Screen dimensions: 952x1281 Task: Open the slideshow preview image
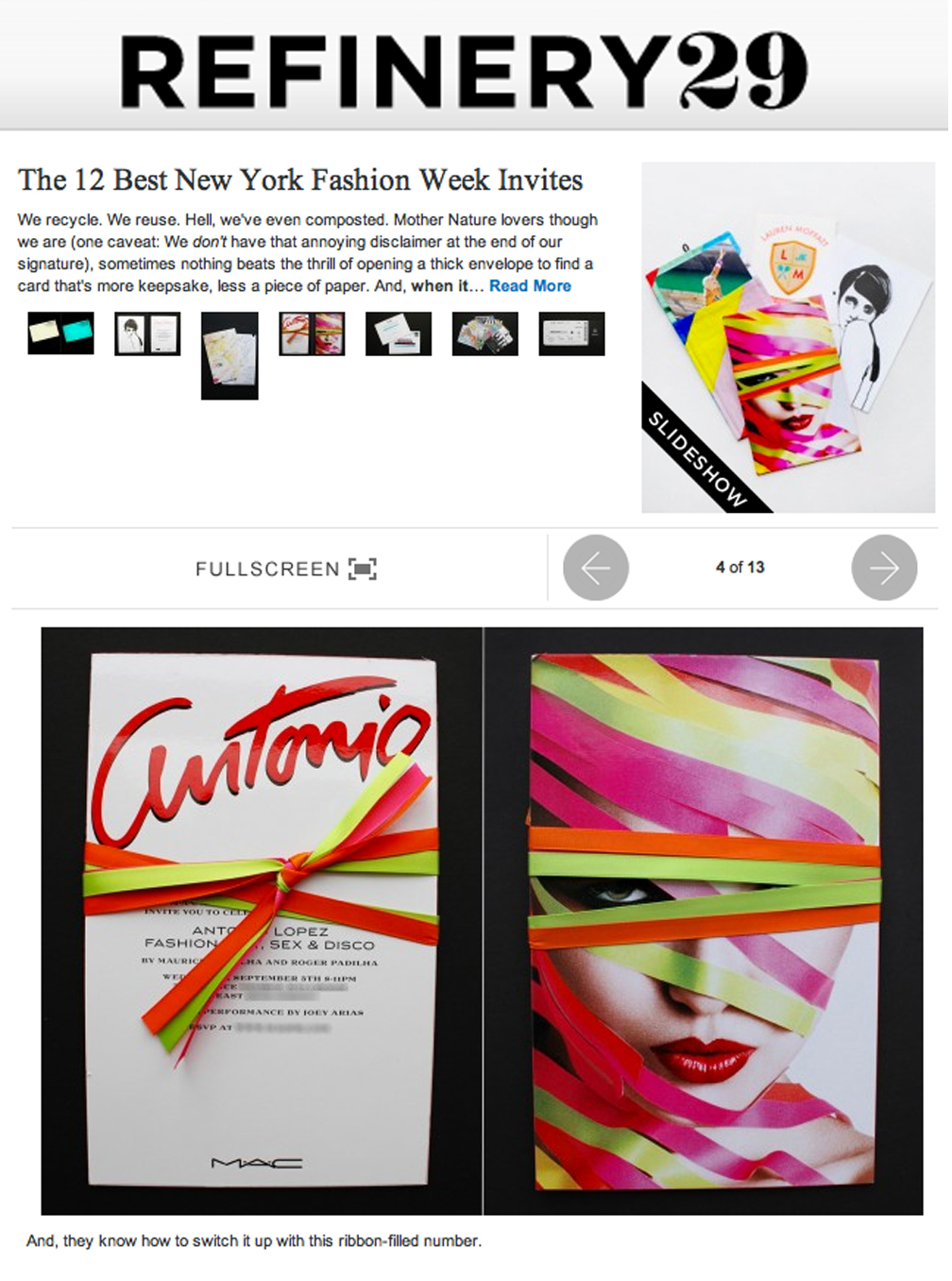pos(789,337)
